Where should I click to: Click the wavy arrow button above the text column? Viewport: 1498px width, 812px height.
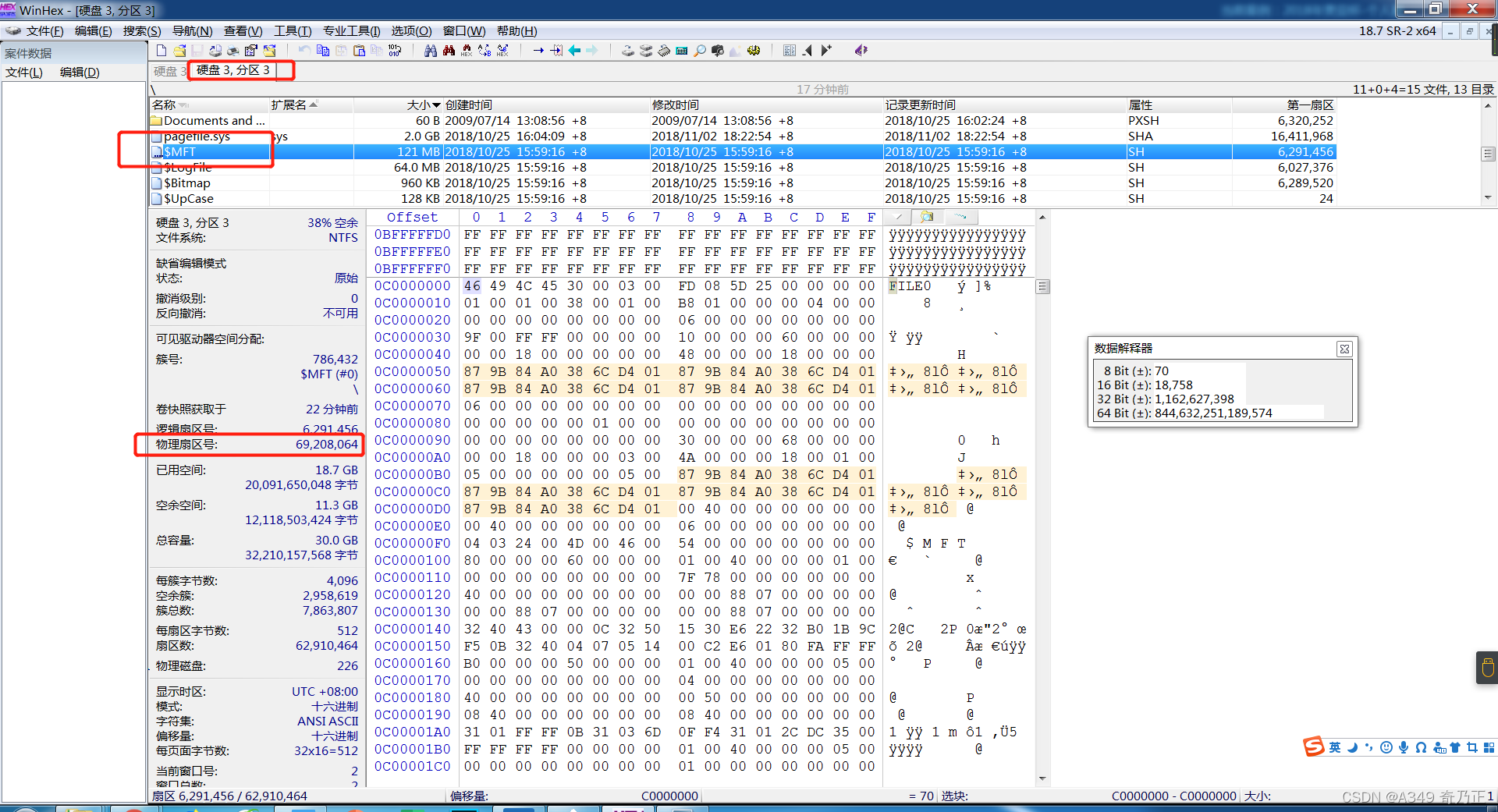pyautogui.click(x=960, y=217)
